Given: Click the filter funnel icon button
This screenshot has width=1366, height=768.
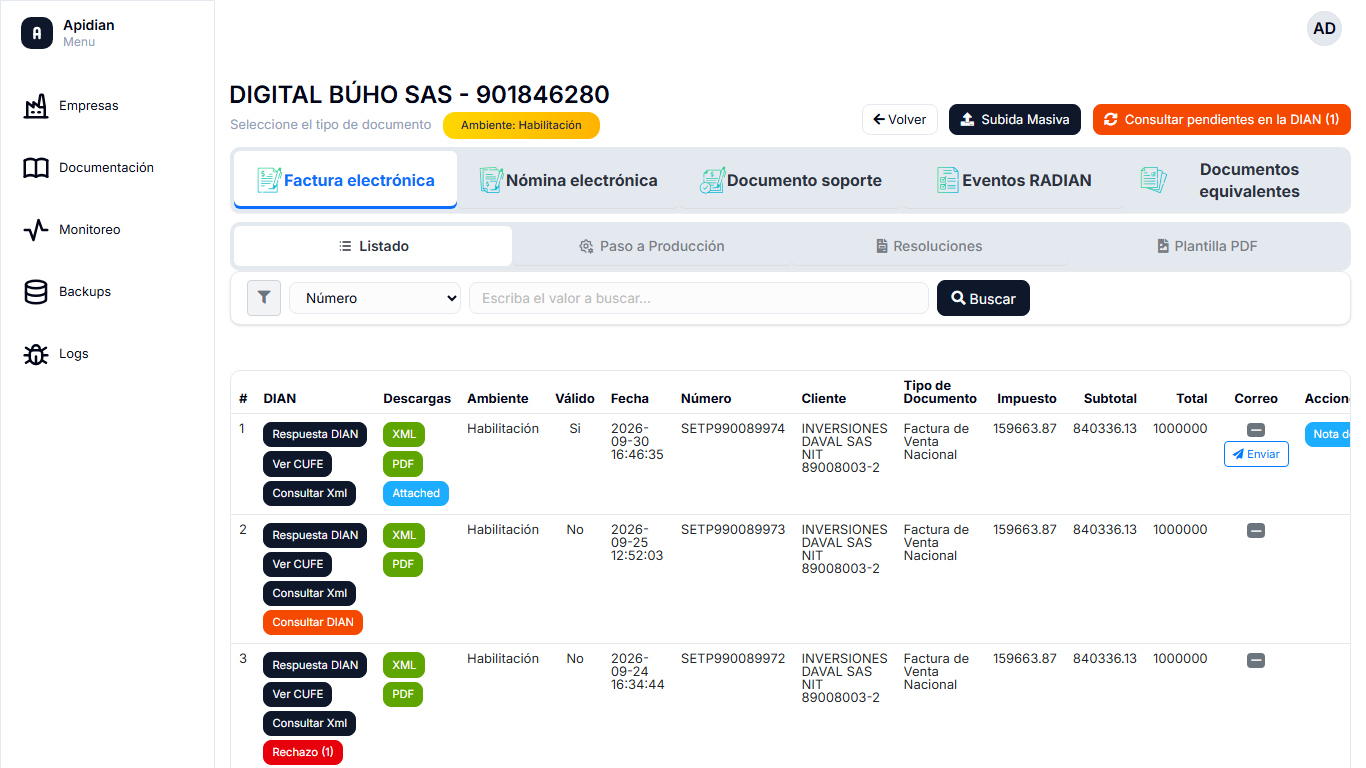Looking at the screenshot, I should tap(264, 297).
